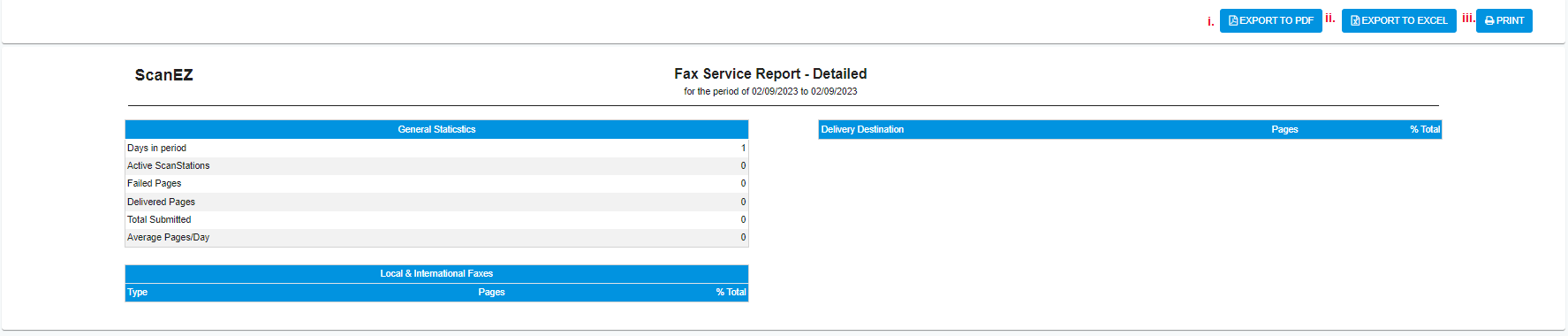Select the 'Average Pages/Day' row label
The width and height of the screenshot is (1568, 336).
[168, 237]
